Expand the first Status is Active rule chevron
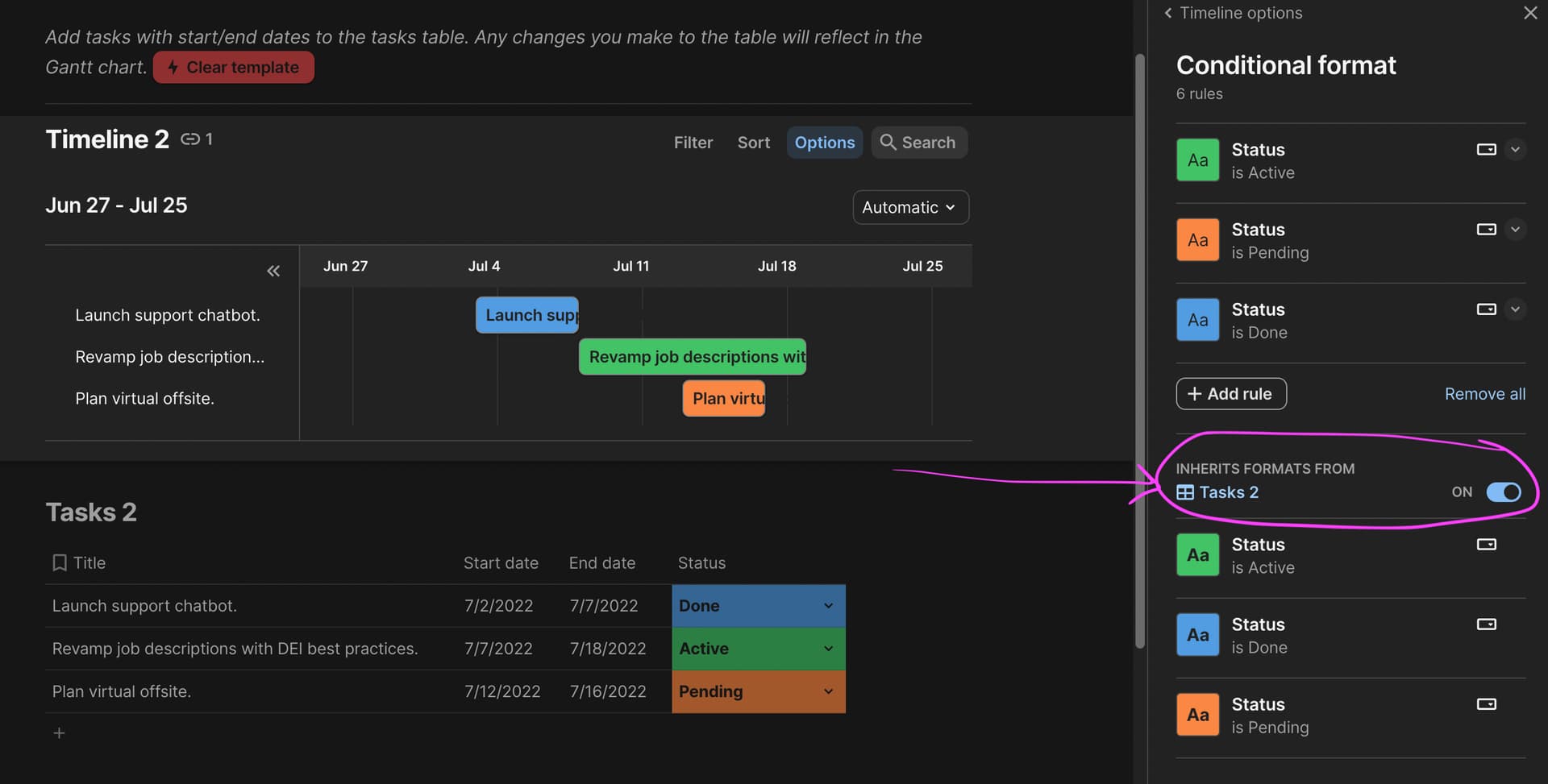Viewport: 1548px width, 784px height. (x=1516, y=150)
